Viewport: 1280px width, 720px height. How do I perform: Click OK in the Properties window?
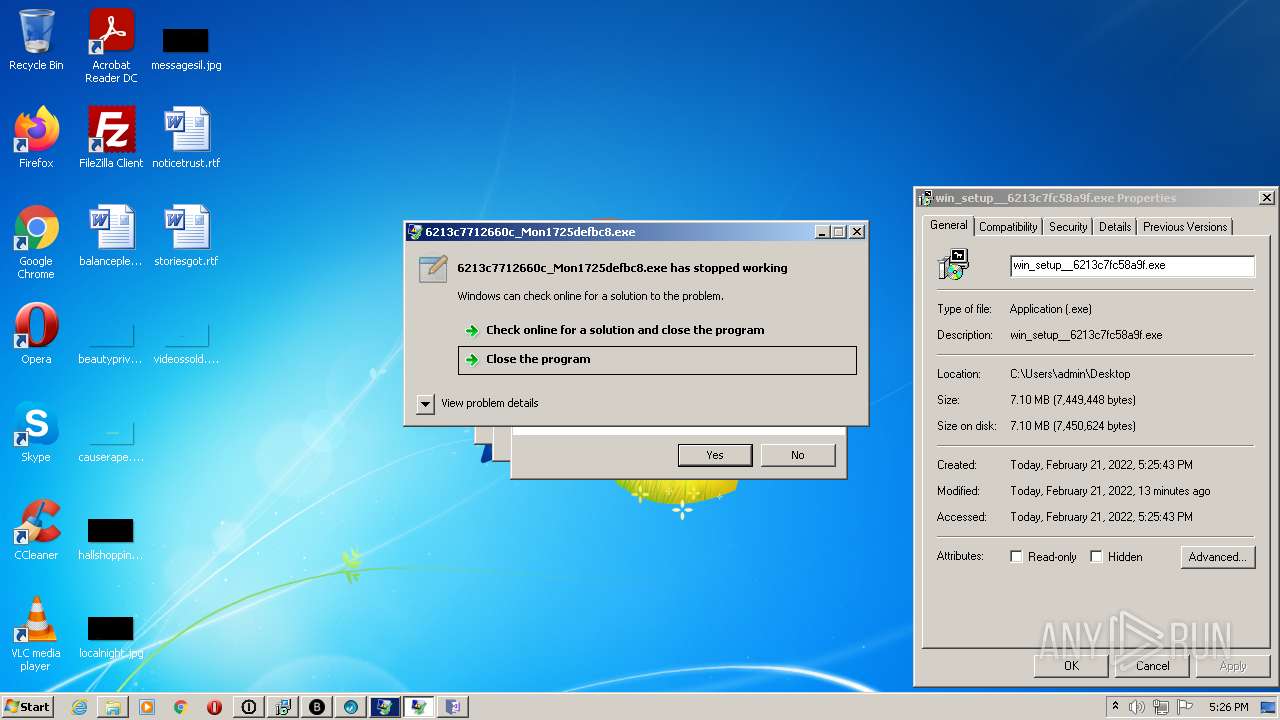(x=1071, y=666)
